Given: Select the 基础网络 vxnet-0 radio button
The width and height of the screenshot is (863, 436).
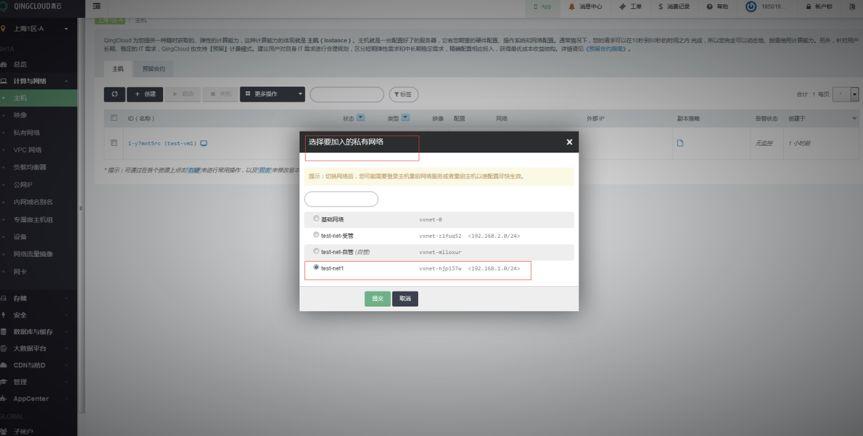Looking at the screenshot, I should tap(317, 218).
